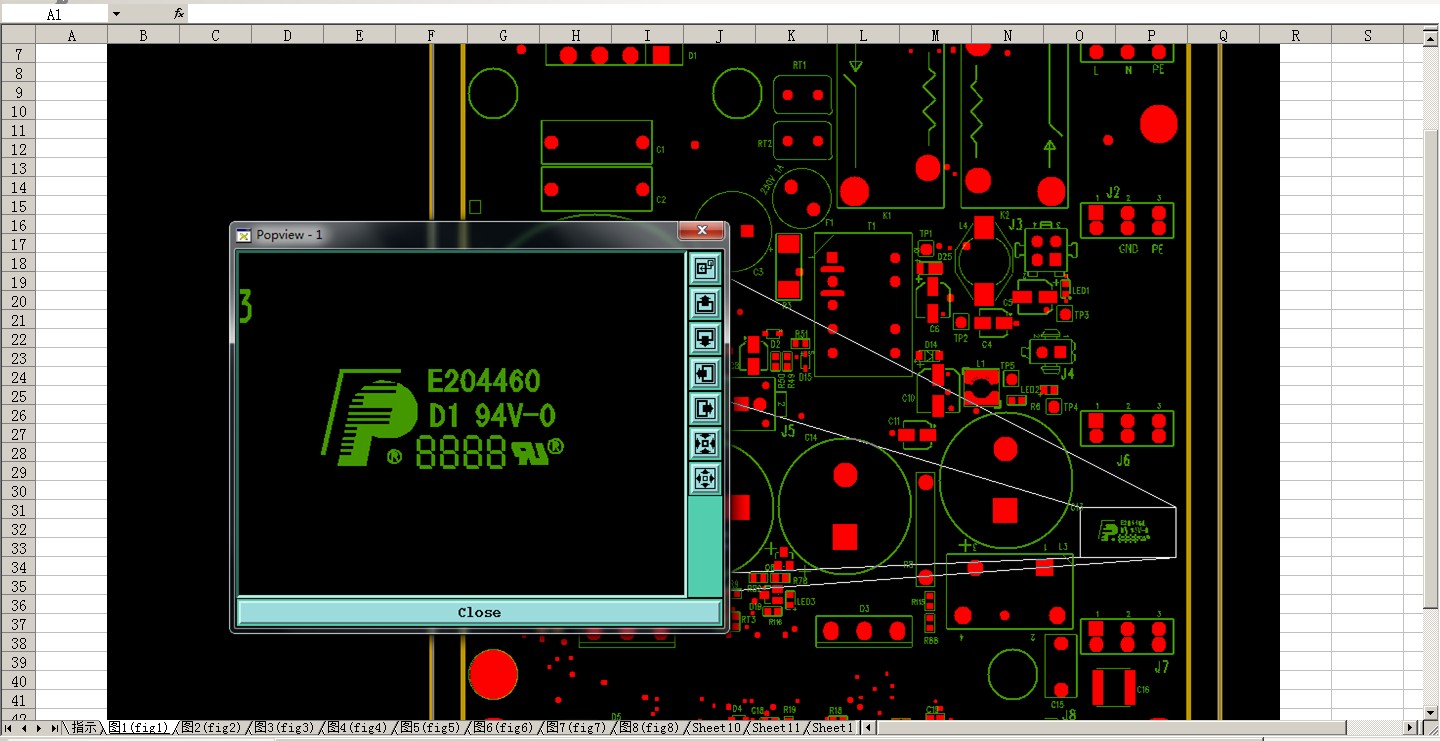Select row 31 header
1440x741 pixels.
click(x=18, y=510)
